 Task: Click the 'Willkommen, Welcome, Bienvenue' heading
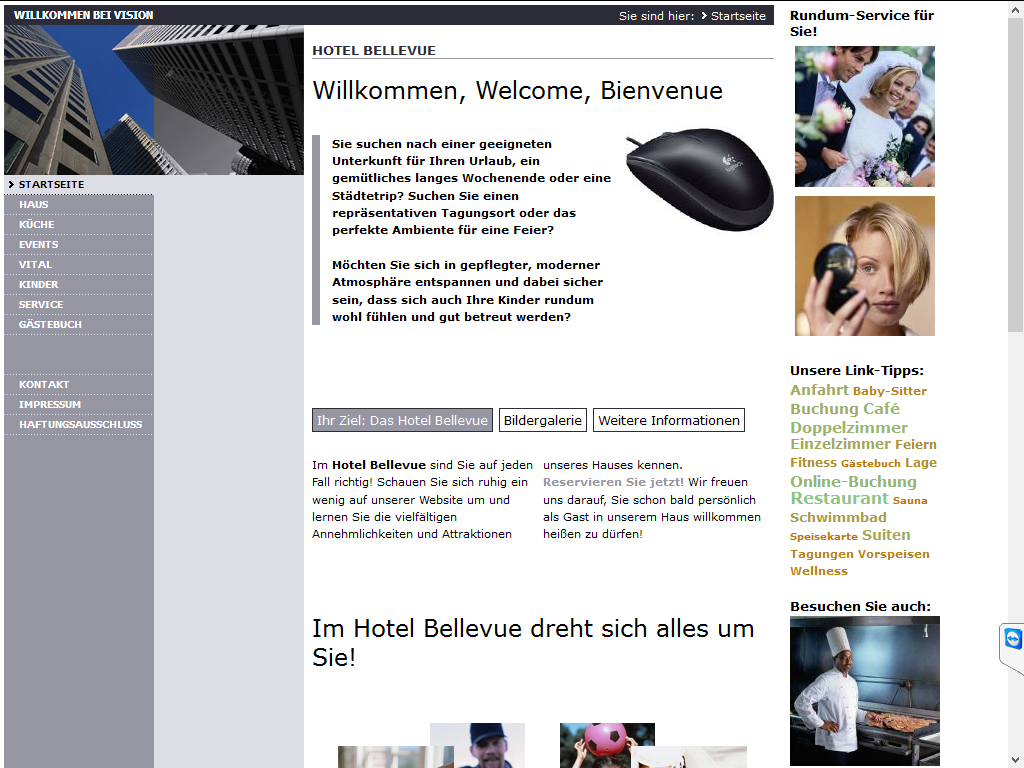(517, 91)
